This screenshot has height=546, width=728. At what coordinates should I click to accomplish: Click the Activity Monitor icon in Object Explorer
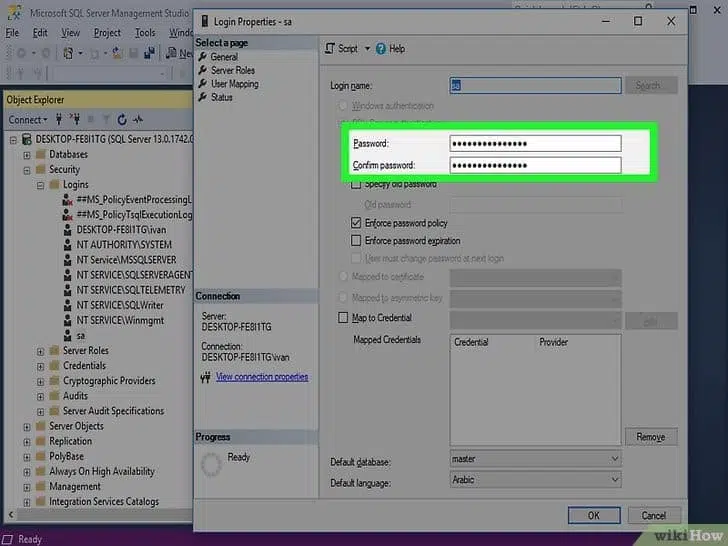pos(138,120)
